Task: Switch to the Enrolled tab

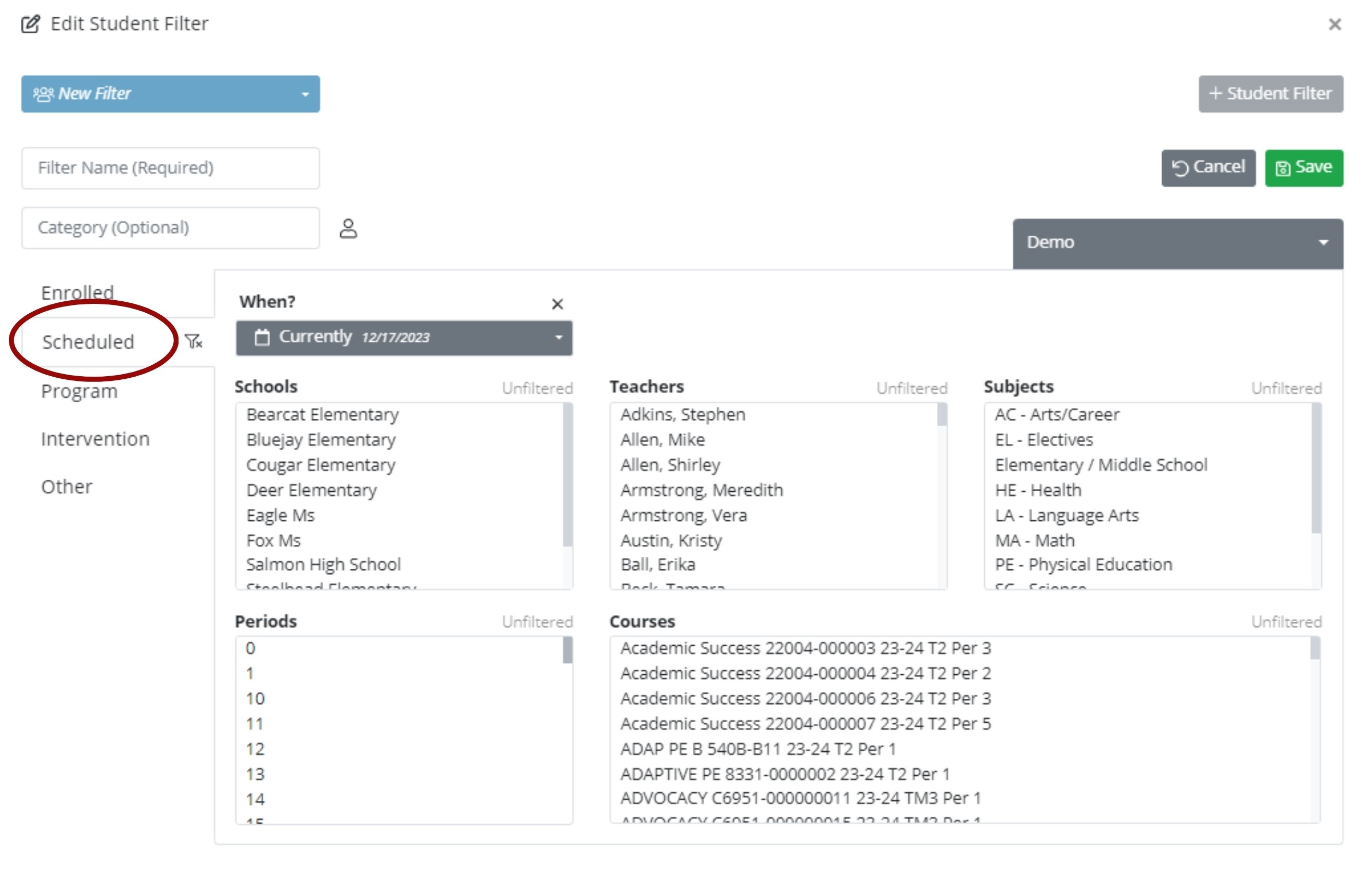Action: pos(78,293)
